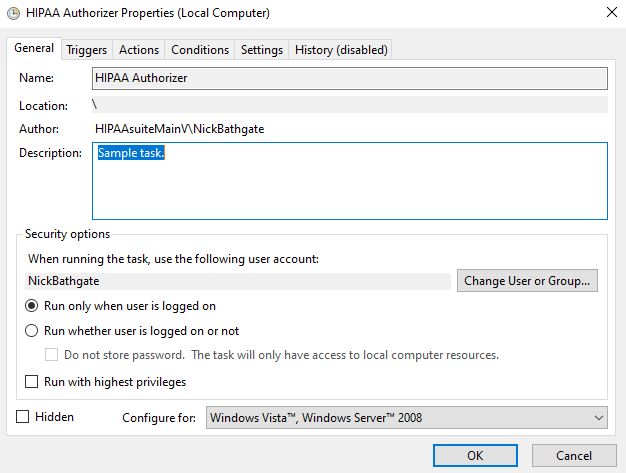The height and width of the screenshot is (473, 626).
Task: Click the task scheduler clock icon in title bar
Action: tap(14, 13)
